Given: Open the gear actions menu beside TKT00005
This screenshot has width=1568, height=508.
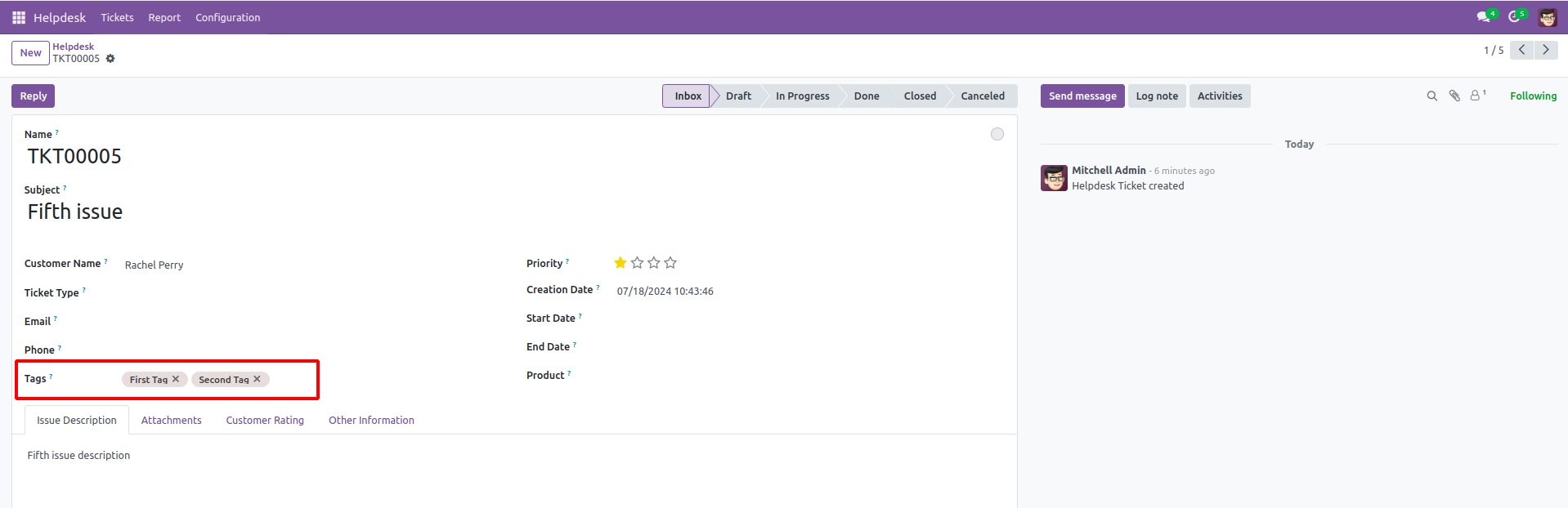Looking at the screenshot, I should (x=110, y=59).
